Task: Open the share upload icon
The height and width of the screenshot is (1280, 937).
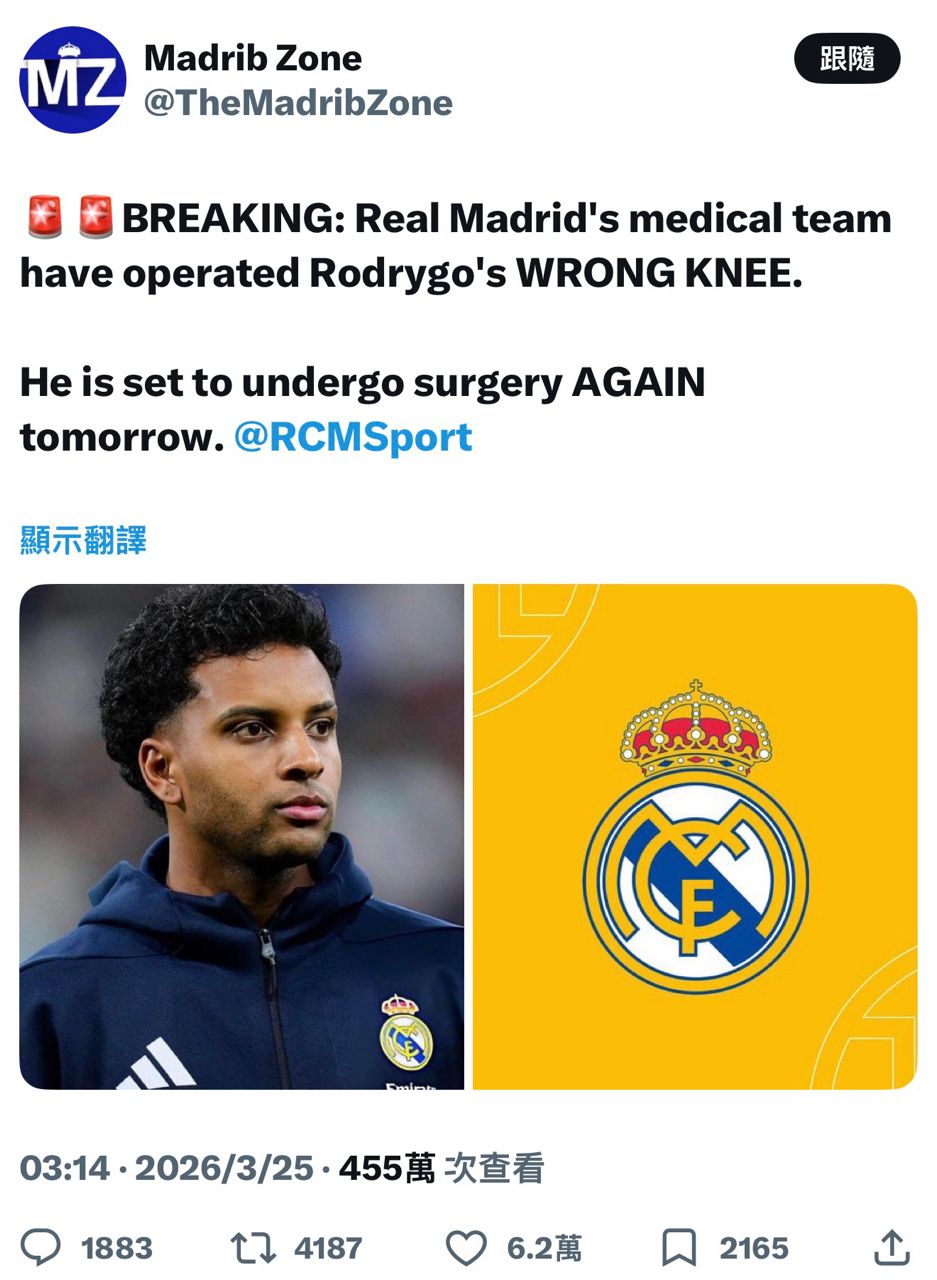Action: click(892, 1247)
